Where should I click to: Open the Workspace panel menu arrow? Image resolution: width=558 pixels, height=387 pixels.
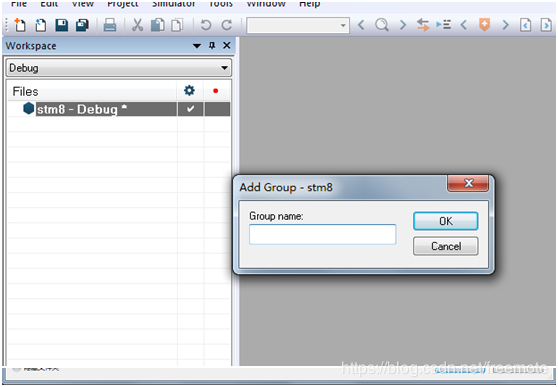[x=196, y=46]
